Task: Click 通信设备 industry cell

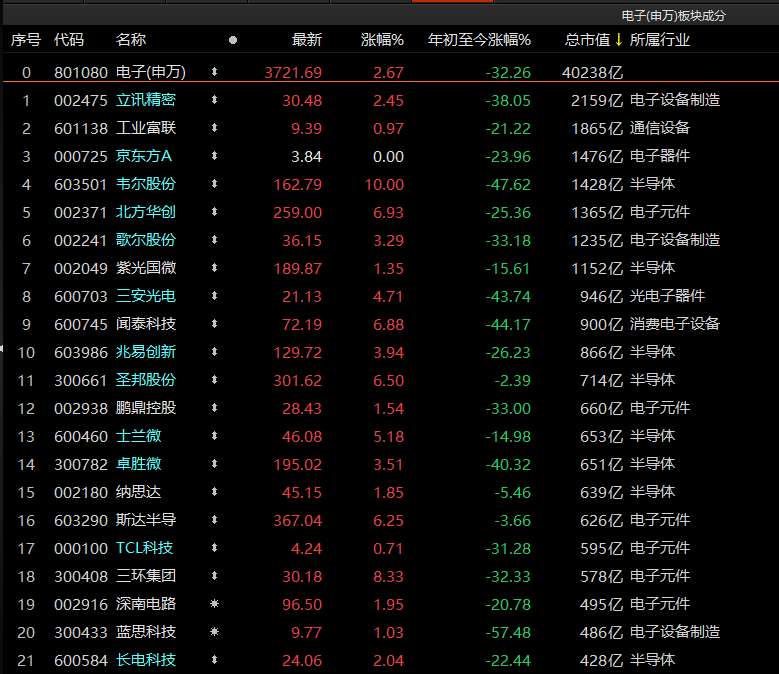Action: point(660,128)
